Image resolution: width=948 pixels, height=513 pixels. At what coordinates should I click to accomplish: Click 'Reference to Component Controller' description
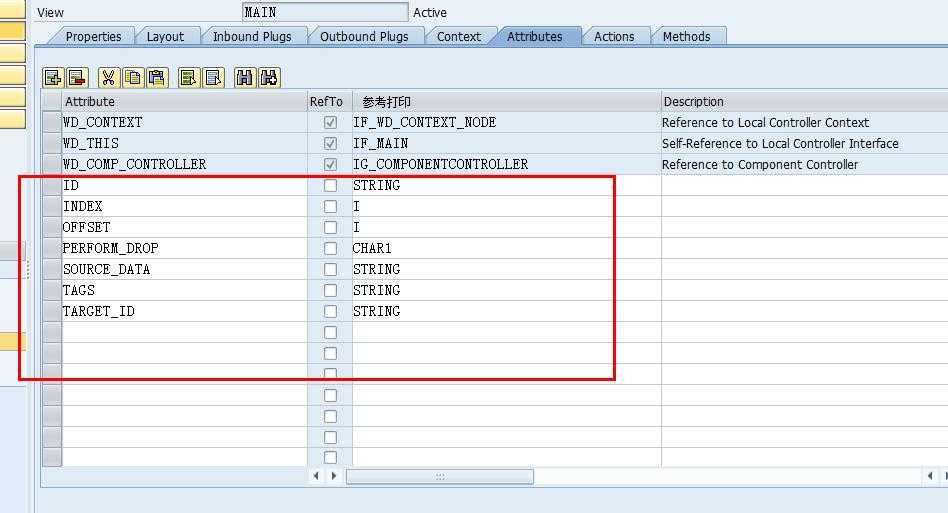point(760,164)
